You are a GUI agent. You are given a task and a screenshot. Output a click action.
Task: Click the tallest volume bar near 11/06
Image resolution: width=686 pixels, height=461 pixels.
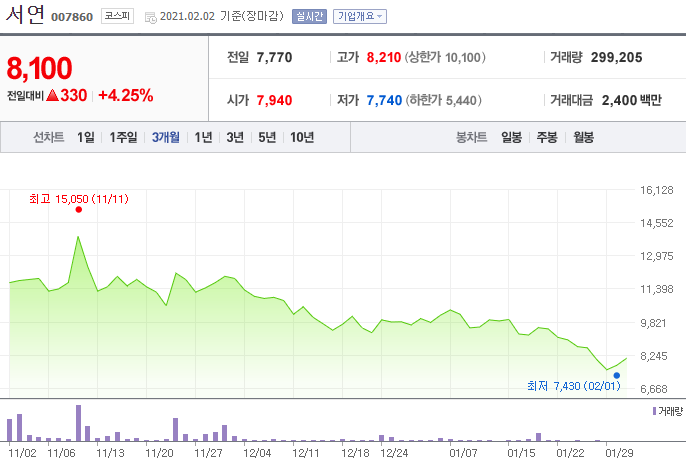79,423
